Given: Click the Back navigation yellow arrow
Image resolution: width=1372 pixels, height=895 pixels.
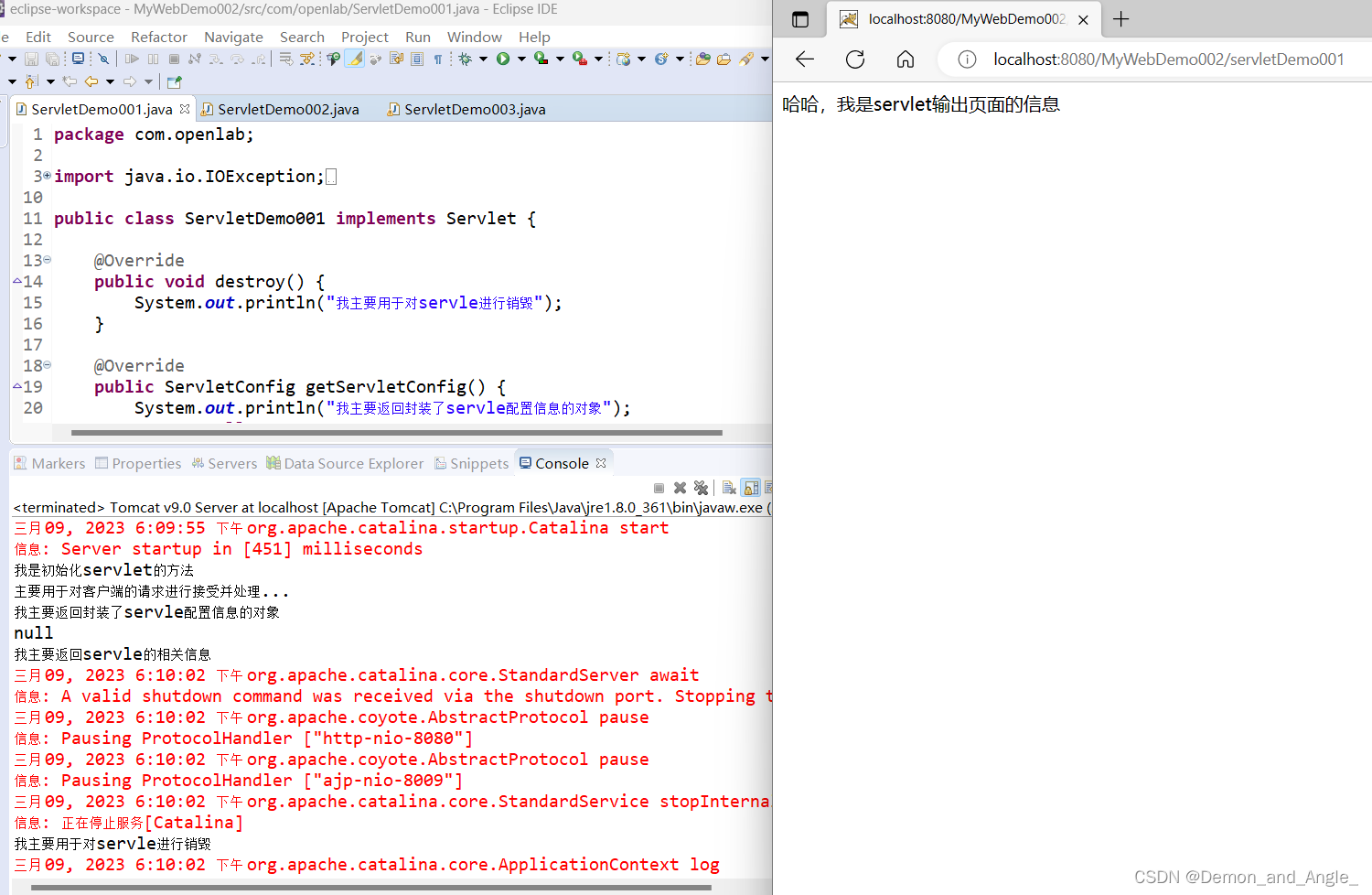Looking at the screenshot, I should (91, 81).
